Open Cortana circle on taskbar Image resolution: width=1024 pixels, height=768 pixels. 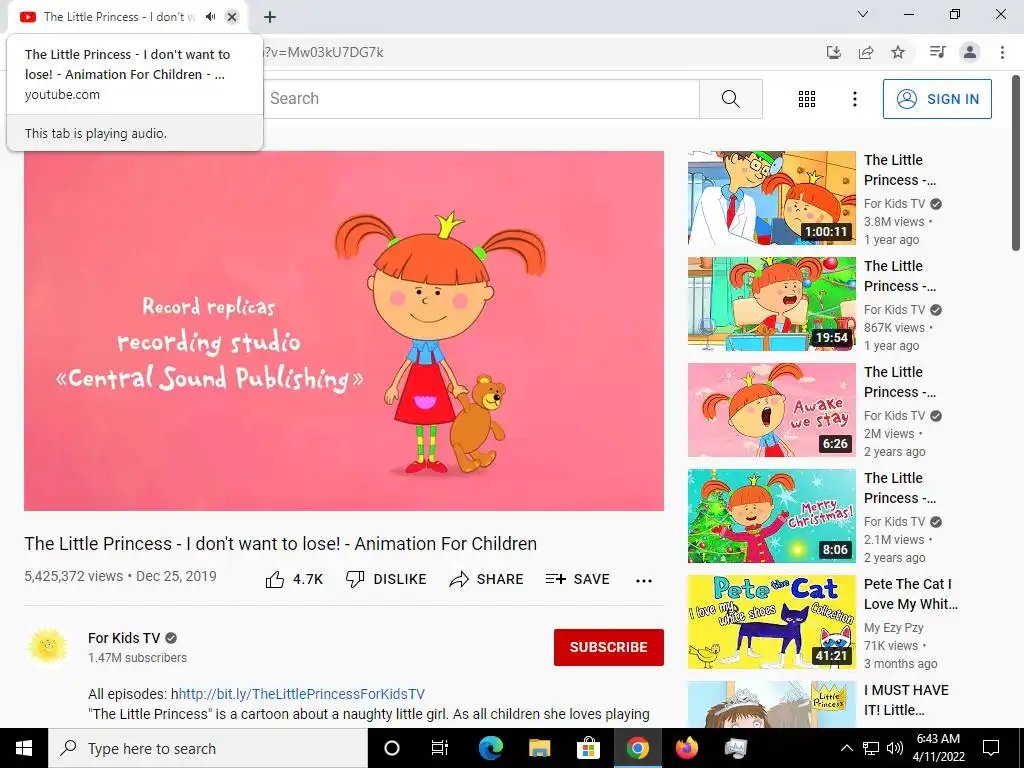(391, 748)
